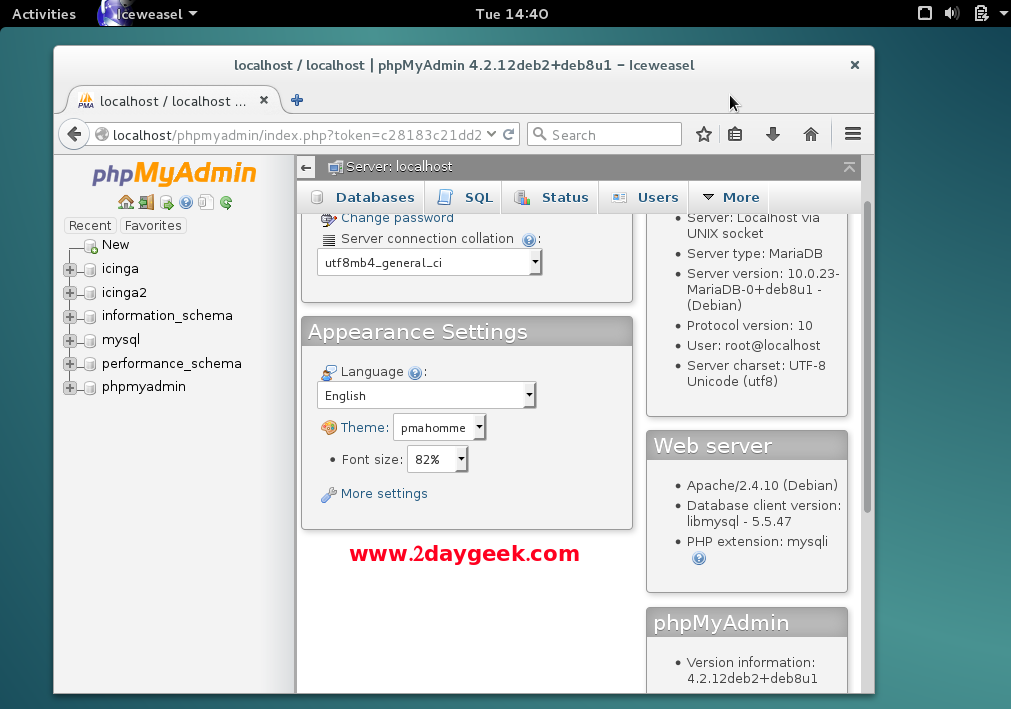The height and width of the screenshot is (709, 1011).
Task: Click the phpMyAdmin logo
Action: [174, 173]
